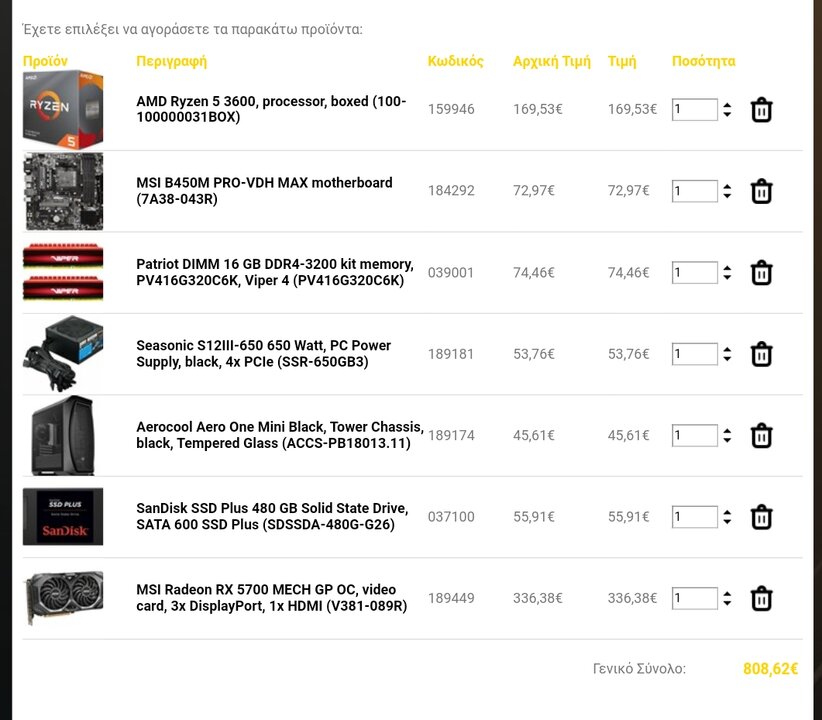This screenshot has height=720, width=822.
Task: Remove MSI B450M PRO-VDH MAX motherboard trash icon
Action: click(x=761, y=191)
